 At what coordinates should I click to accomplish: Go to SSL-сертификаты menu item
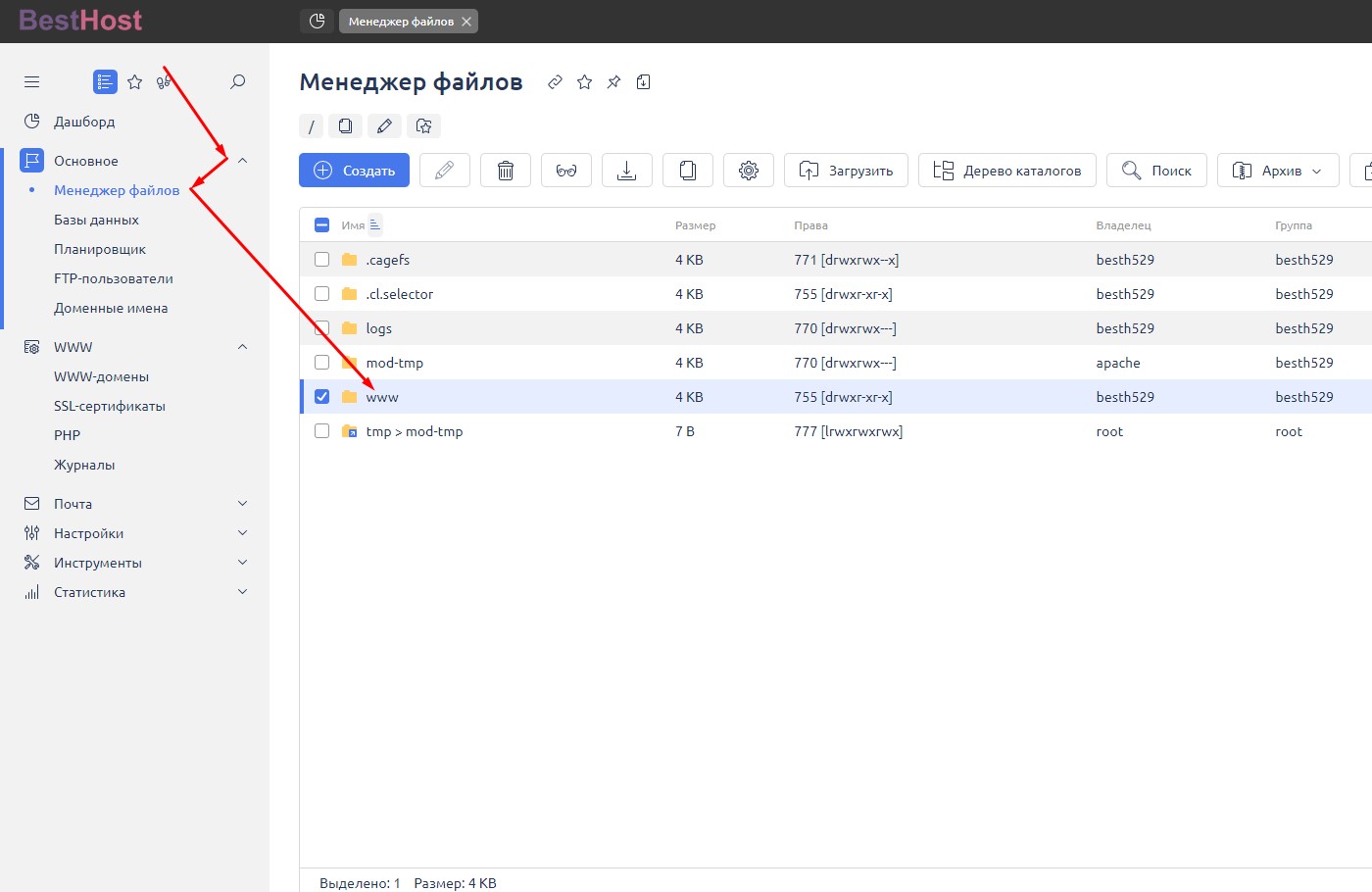110,406
